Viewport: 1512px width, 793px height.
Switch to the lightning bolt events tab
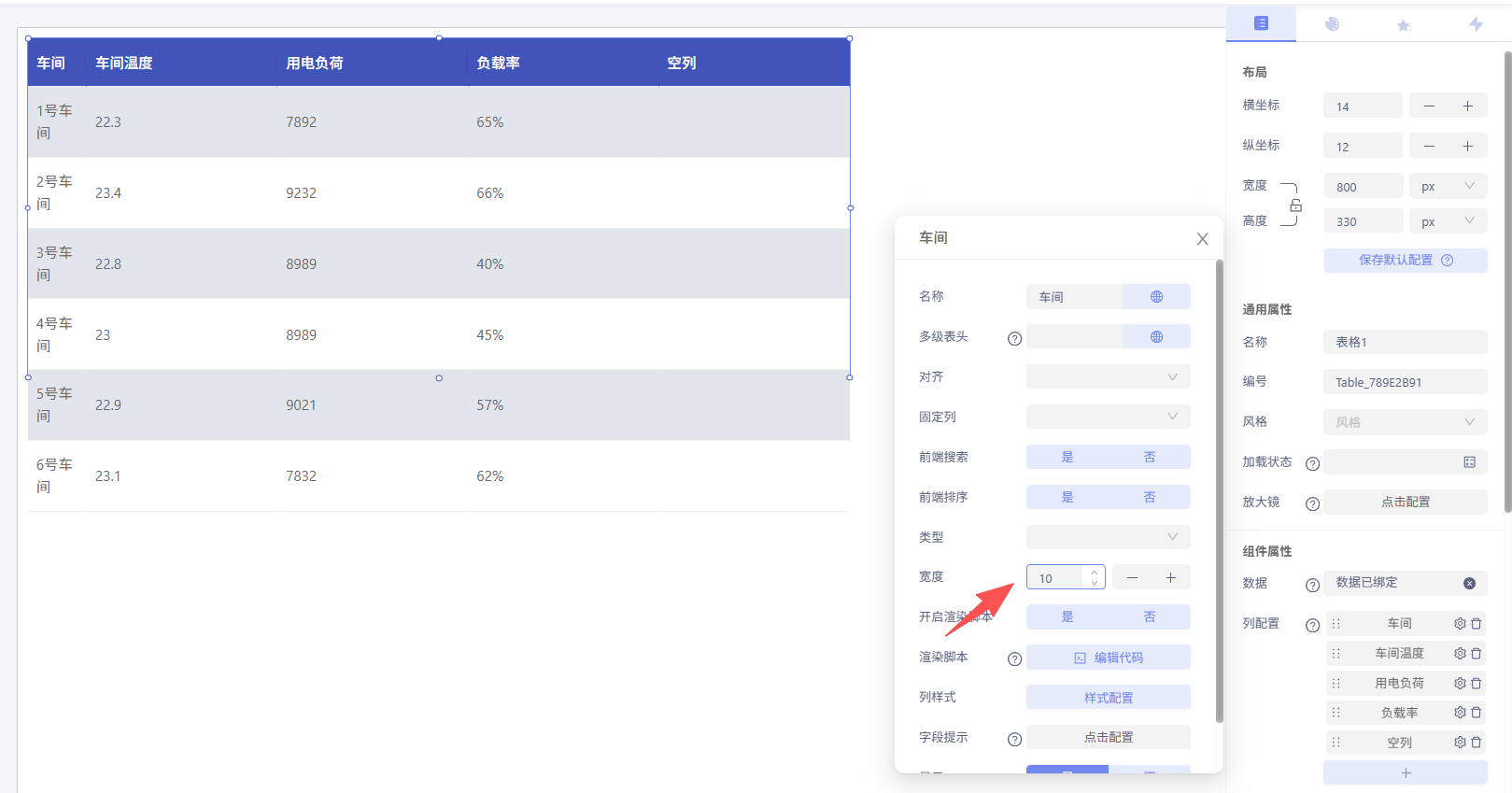pos(1476,24)
